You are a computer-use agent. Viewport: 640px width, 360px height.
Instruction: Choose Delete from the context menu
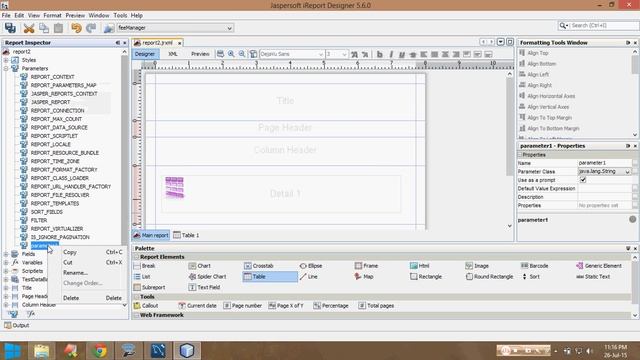click(92, 298)
